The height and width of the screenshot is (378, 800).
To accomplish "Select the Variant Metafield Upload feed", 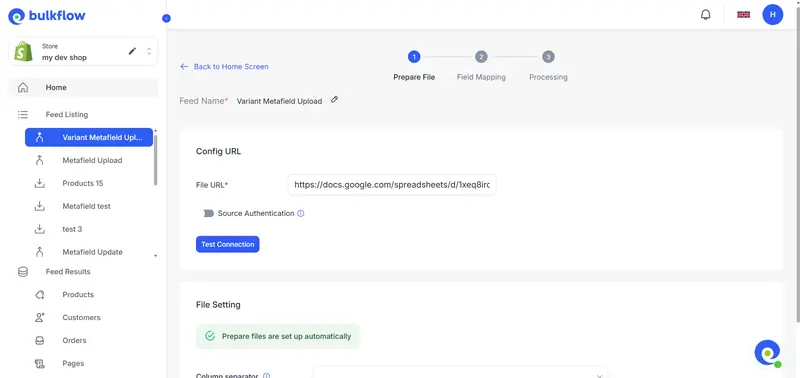I will tap(89, 137).
